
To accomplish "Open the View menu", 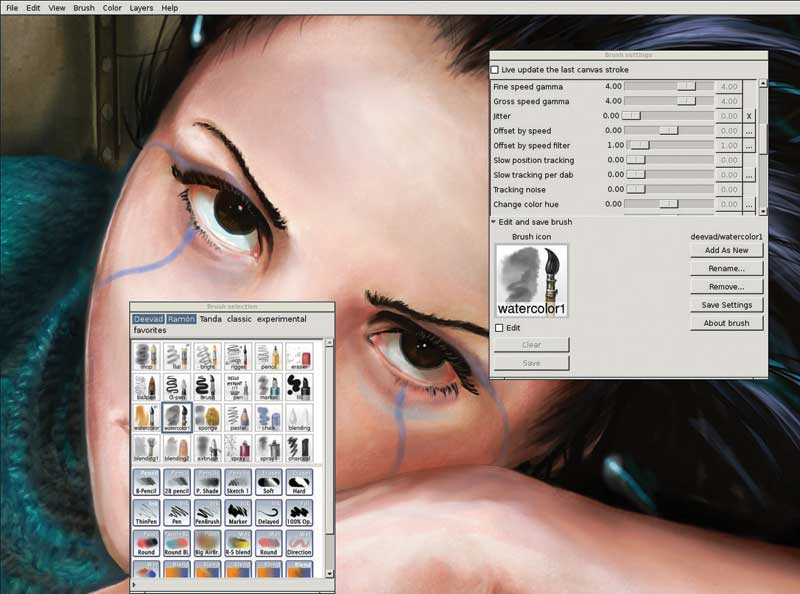I will (57, 8).
